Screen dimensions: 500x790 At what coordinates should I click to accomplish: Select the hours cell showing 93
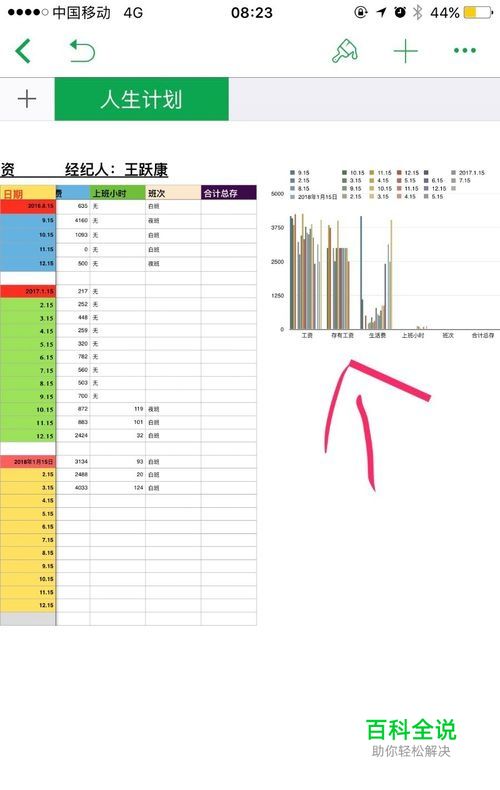pos(118,462)
